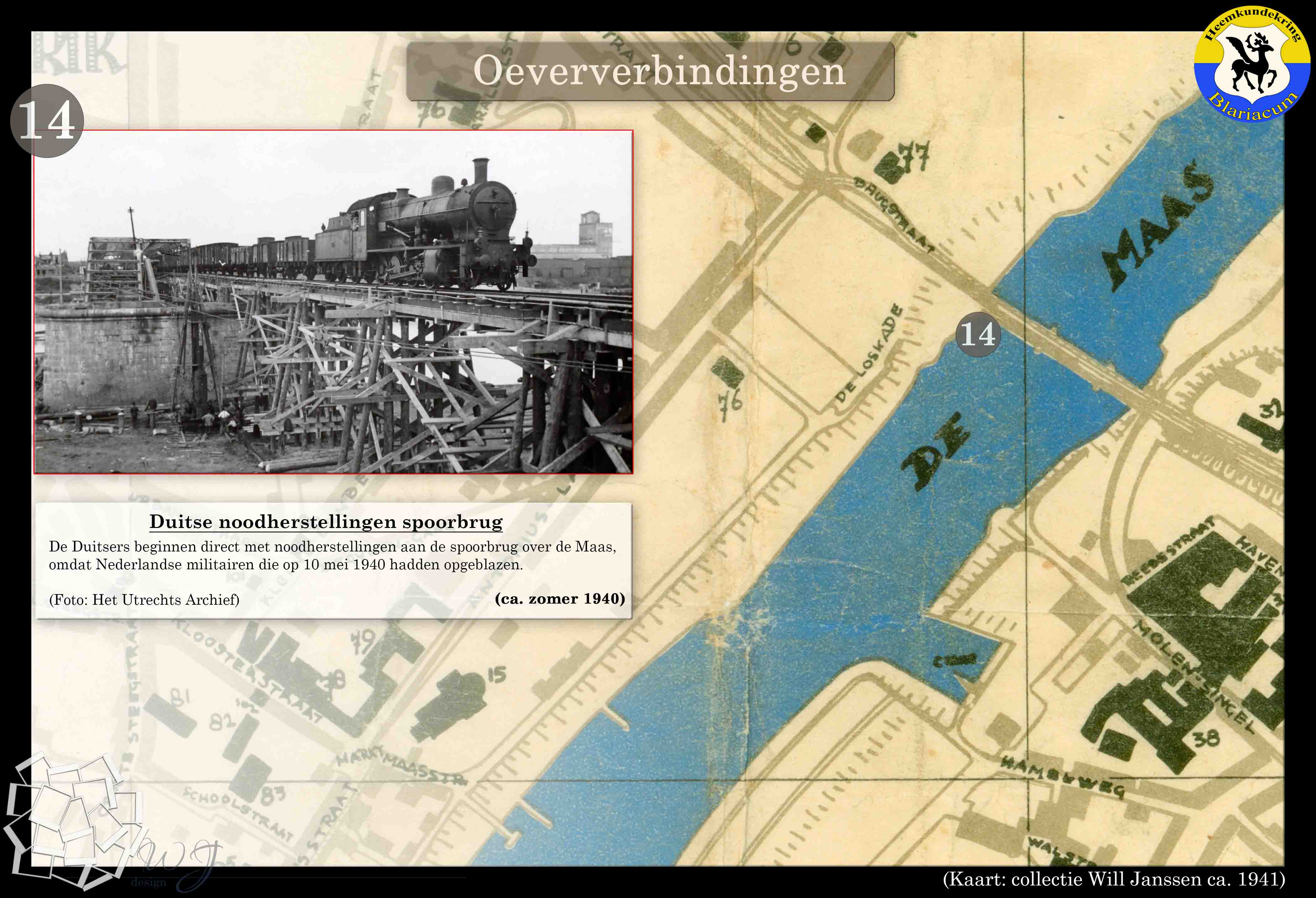Open the steam locomotive bridge photo
The width and height of the screenshot is (1316, 898).
(333, 302)
